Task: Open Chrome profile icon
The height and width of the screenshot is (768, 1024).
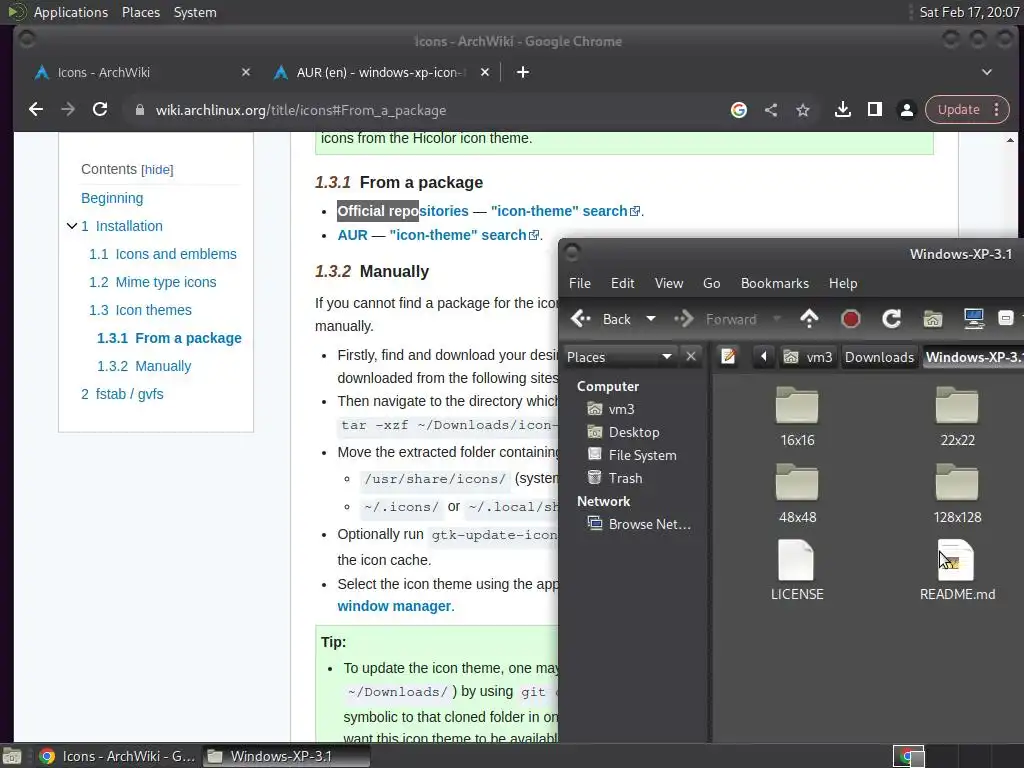Action: tap(906, 110)
